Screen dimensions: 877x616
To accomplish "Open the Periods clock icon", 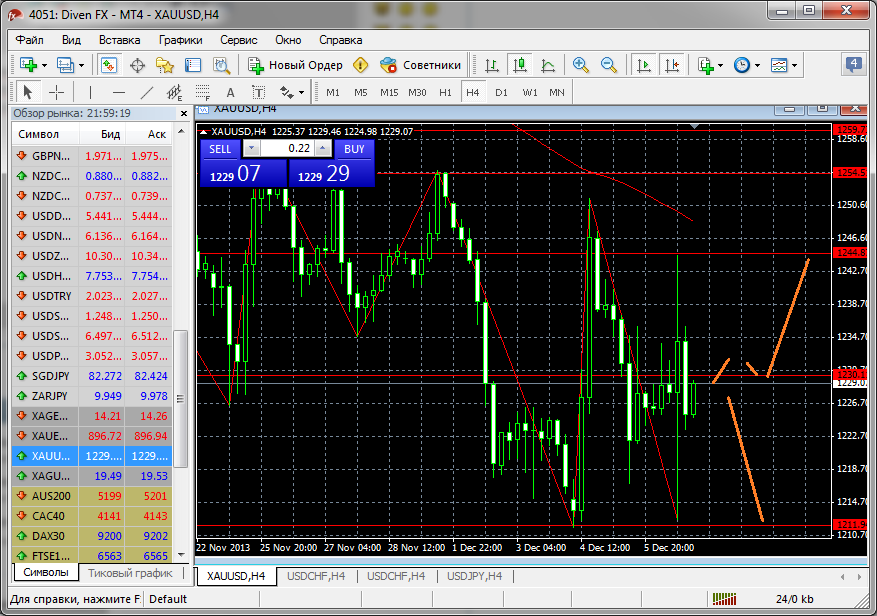I will coord(742,65).
